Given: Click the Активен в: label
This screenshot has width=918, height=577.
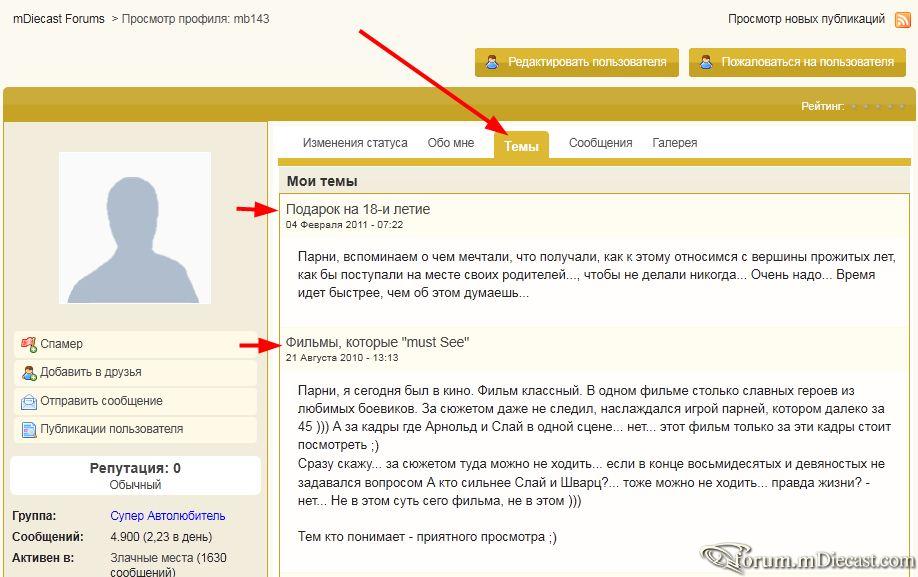Looking at the screenshot, I should (x=43, y=558).
